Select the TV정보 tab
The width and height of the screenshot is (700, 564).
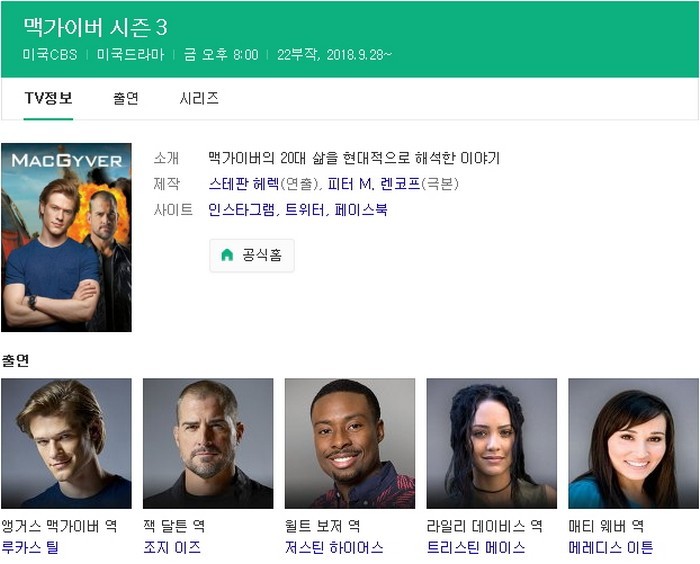point(48,98)
